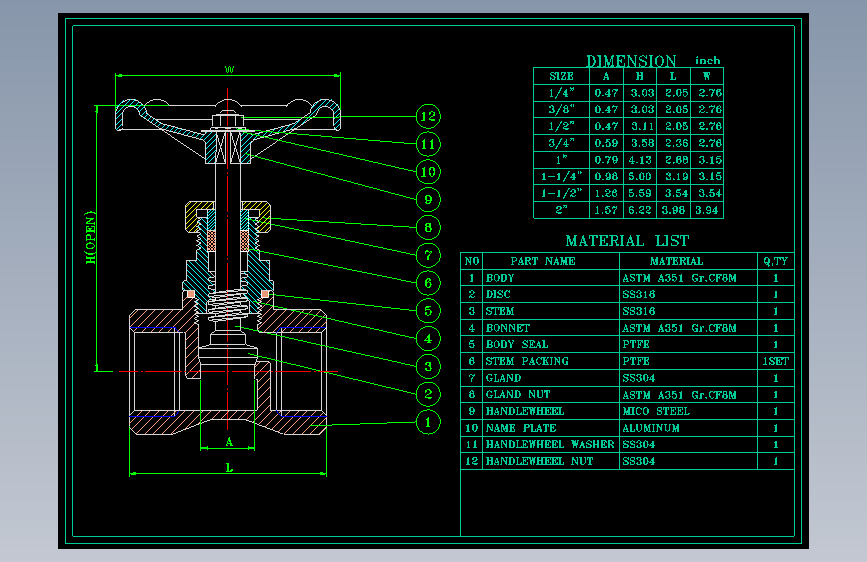The width and height of the screenshot is (867, 562).
Task: Click the DIMENSION table title
Action: (631, 60)
